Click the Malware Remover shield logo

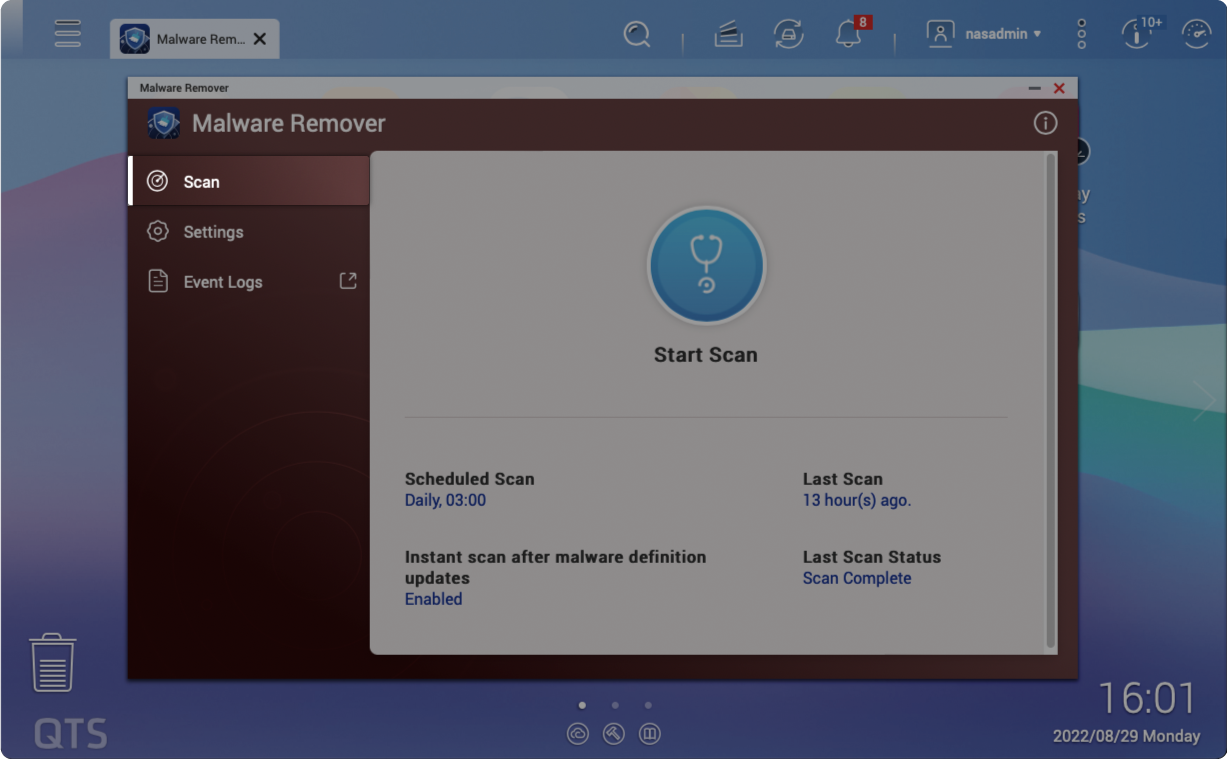coord(164,123)
